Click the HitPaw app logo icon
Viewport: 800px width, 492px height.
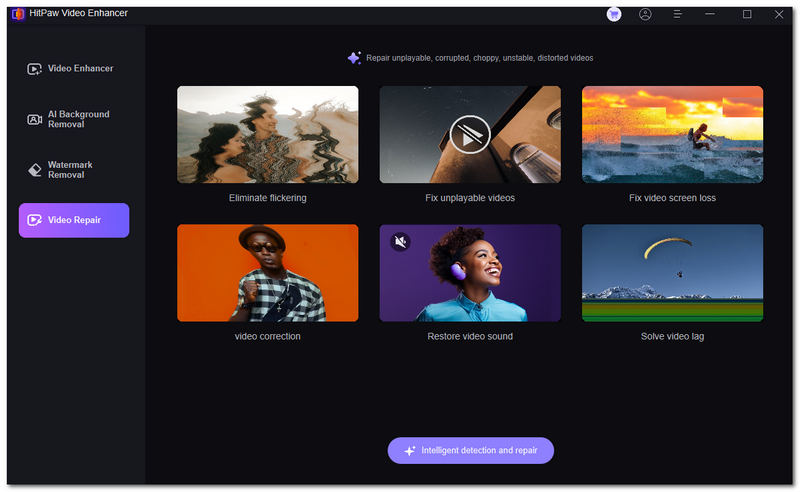tap(16, 14)
